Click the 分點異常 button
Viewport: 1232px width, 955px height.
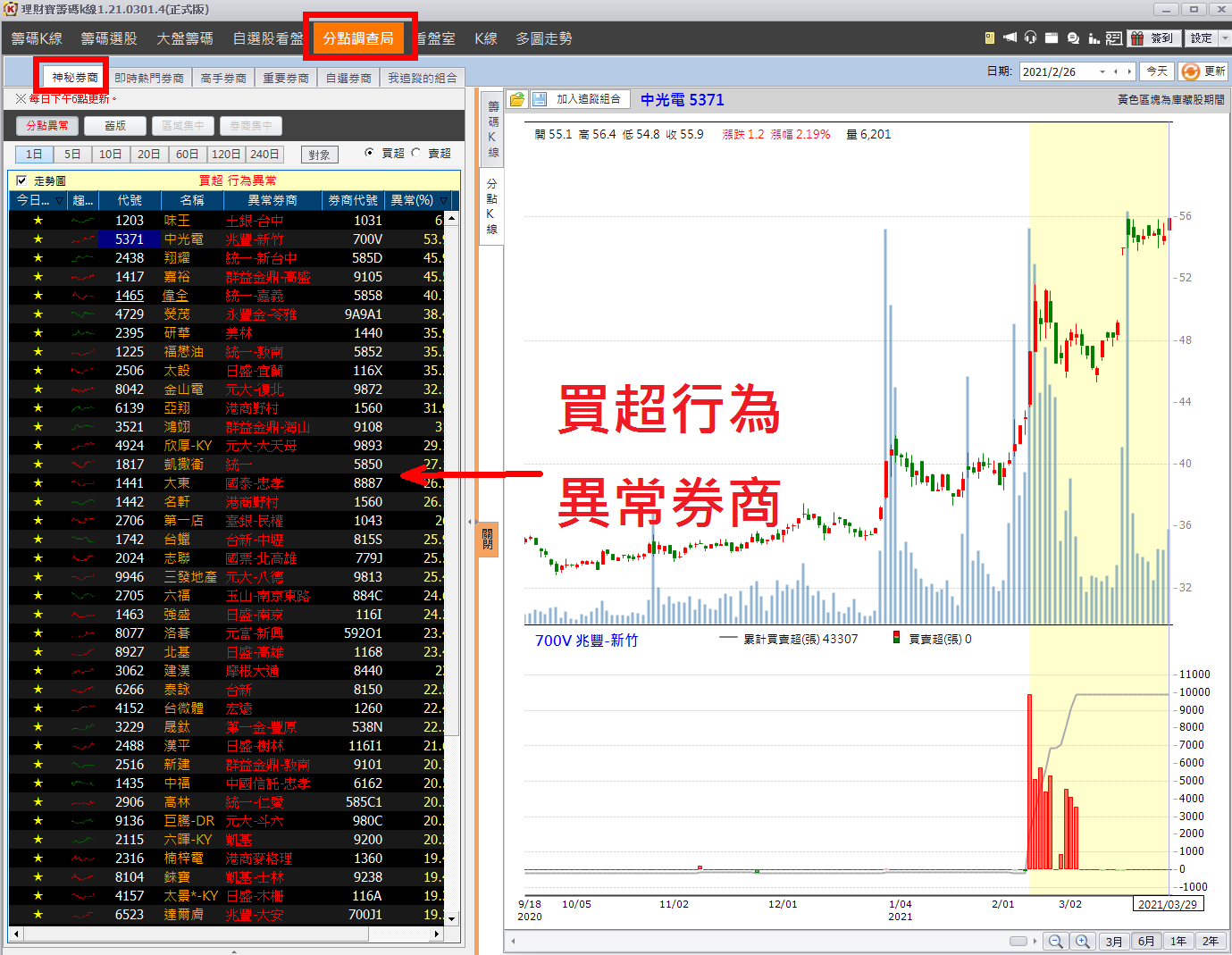click(x=47, y=126)
